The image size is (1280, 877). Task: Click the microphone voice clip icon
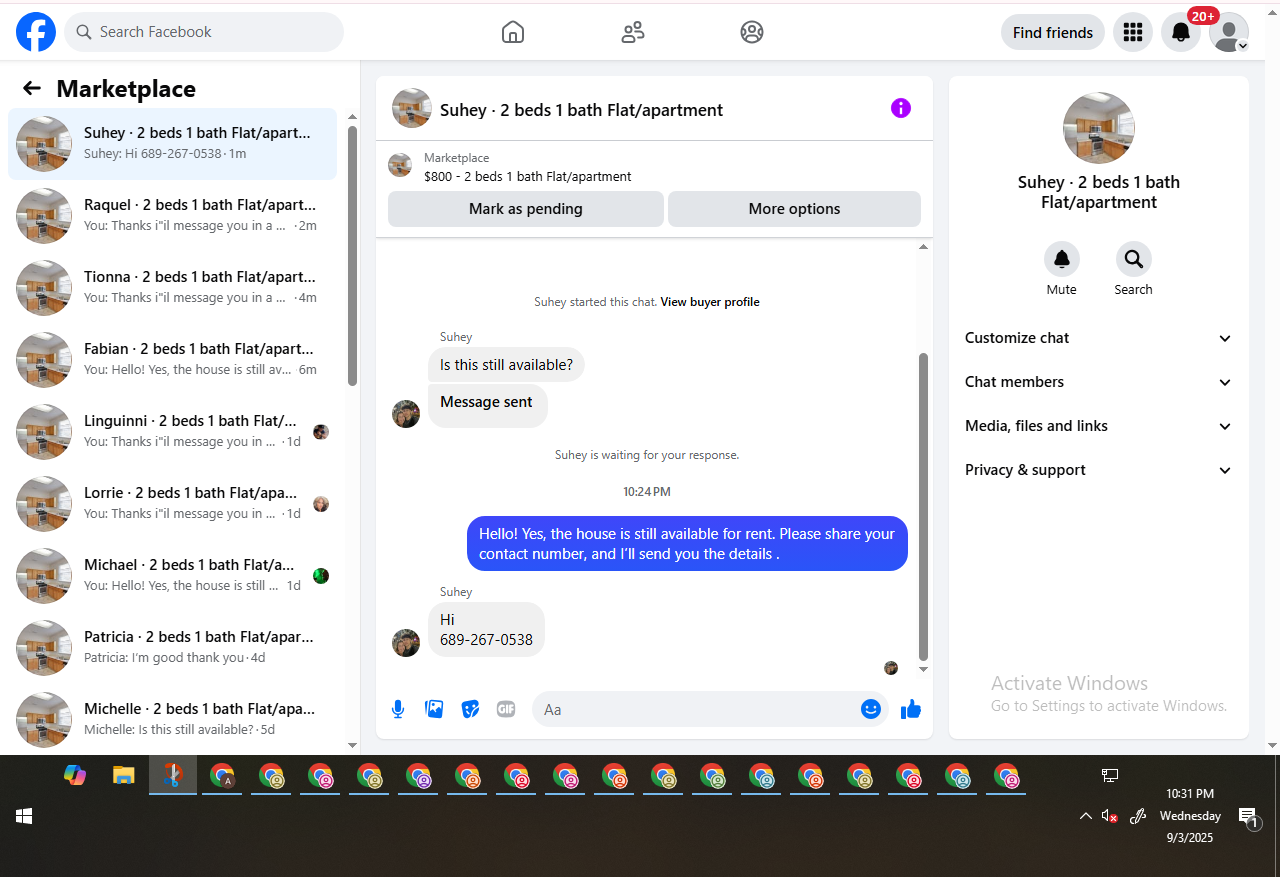tap(398, 709)
